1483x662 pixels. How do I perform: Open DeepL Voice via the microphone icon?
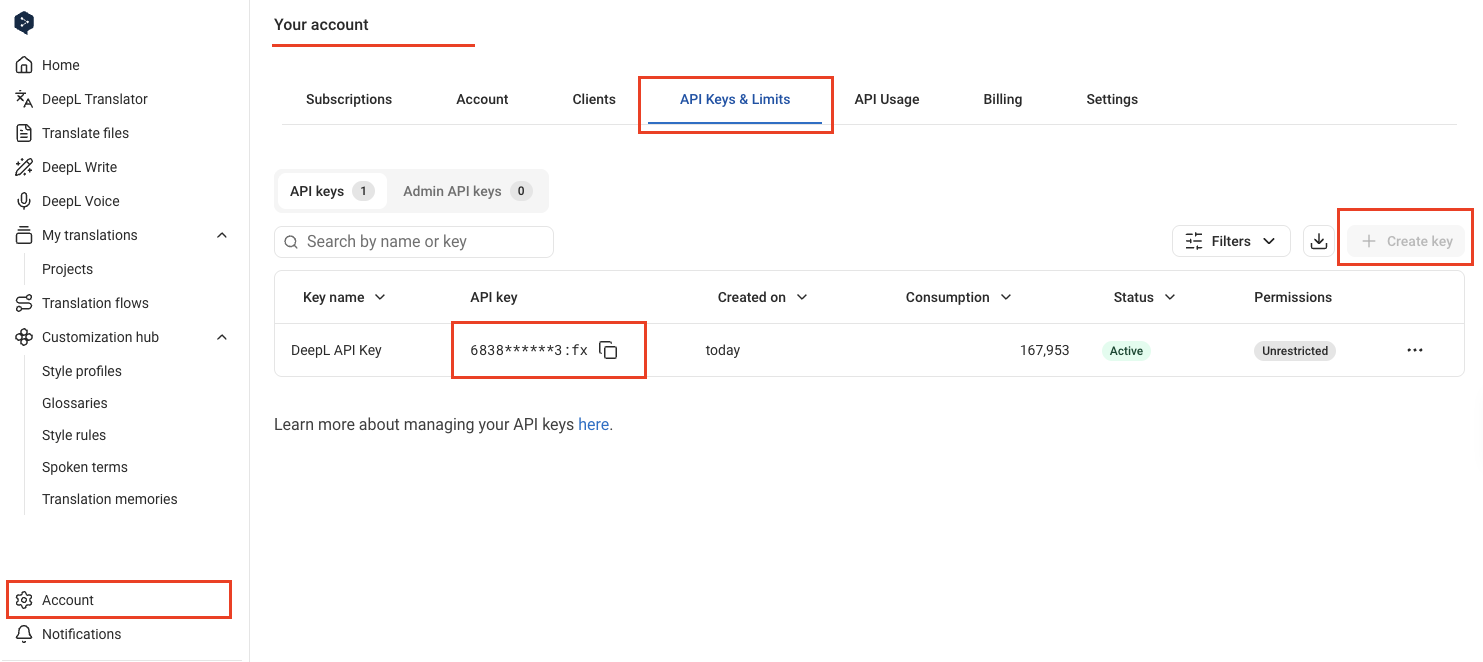click(x=24, y=201)
